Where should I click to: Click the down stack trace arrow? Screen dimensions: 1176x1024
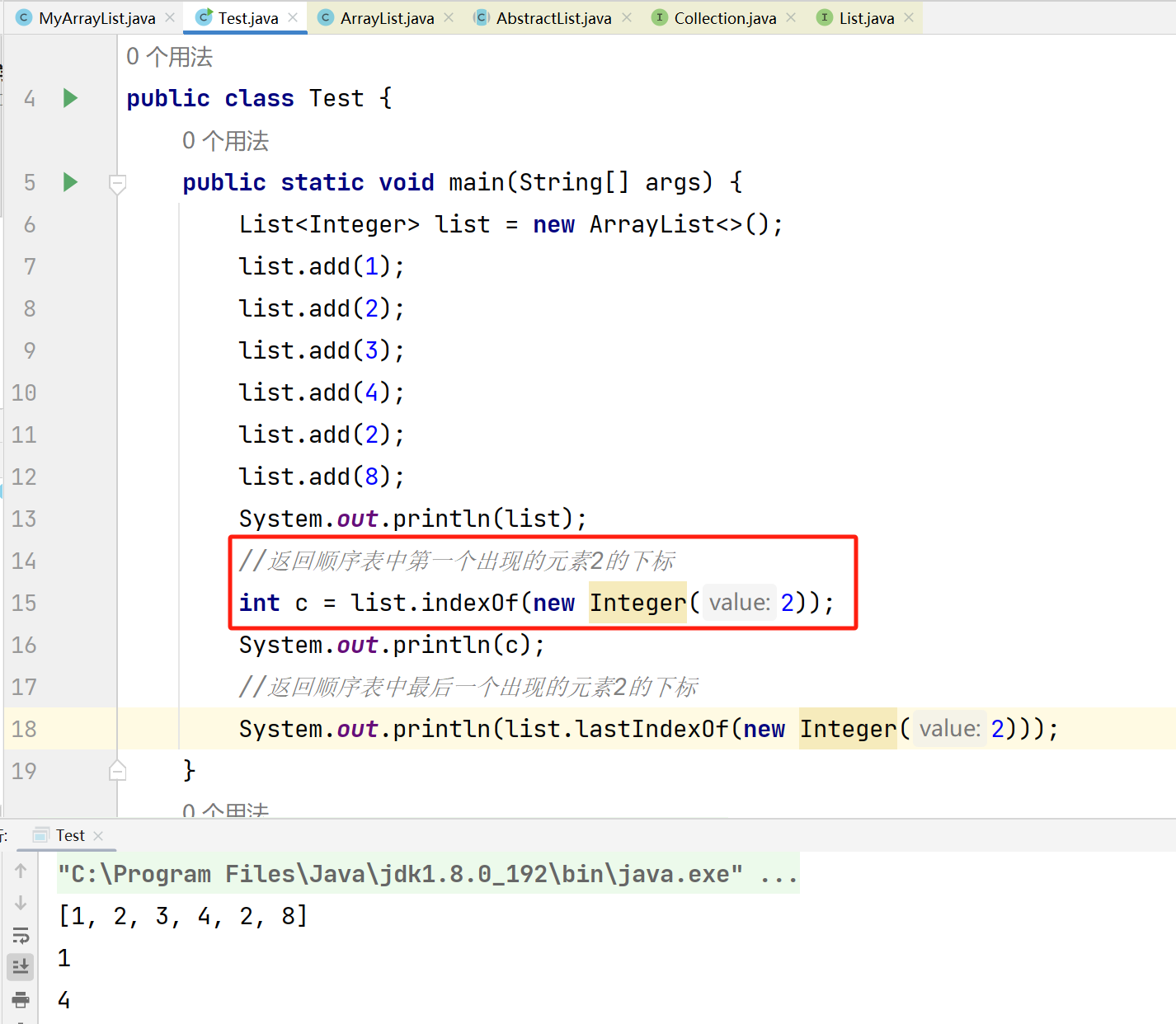coord(21,903)
